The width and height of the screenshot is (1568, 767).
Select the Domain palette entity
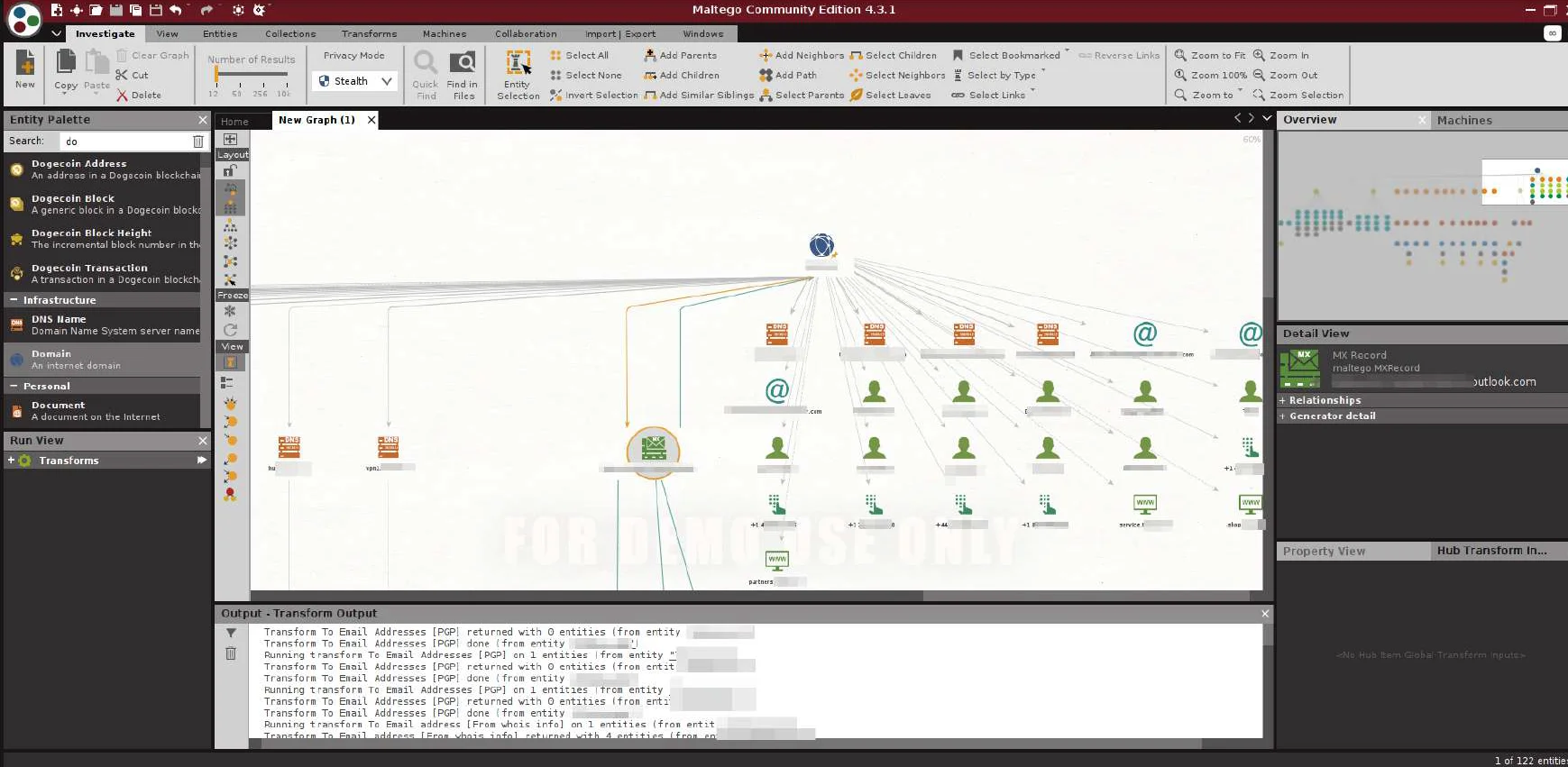104,360
